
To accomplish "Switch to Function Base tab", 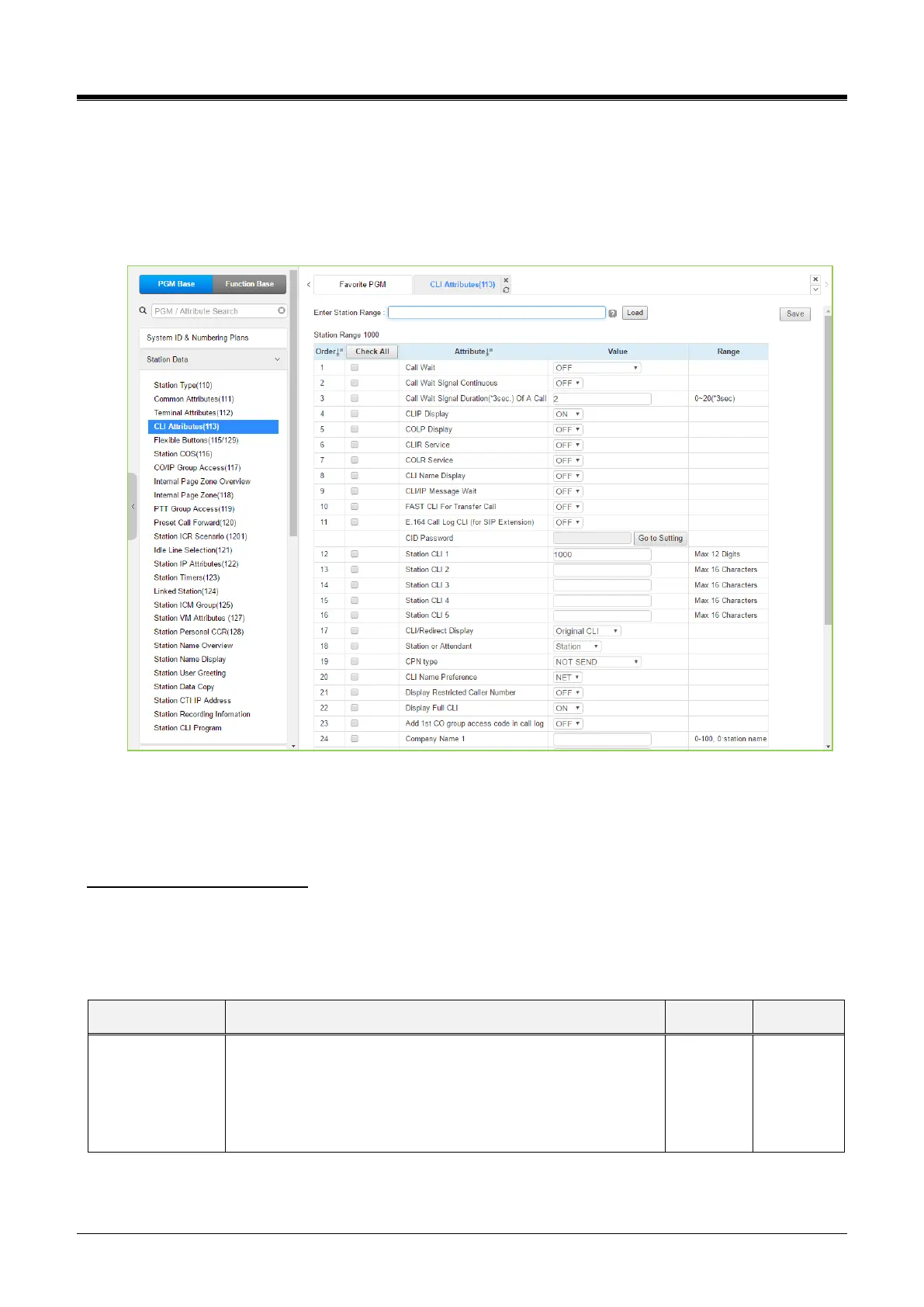I will (x=250, y=284).
